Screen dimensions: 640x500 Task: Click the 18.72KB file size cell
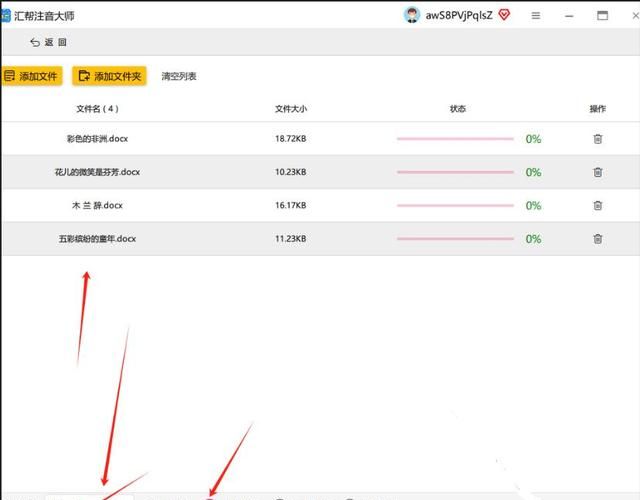291,139
